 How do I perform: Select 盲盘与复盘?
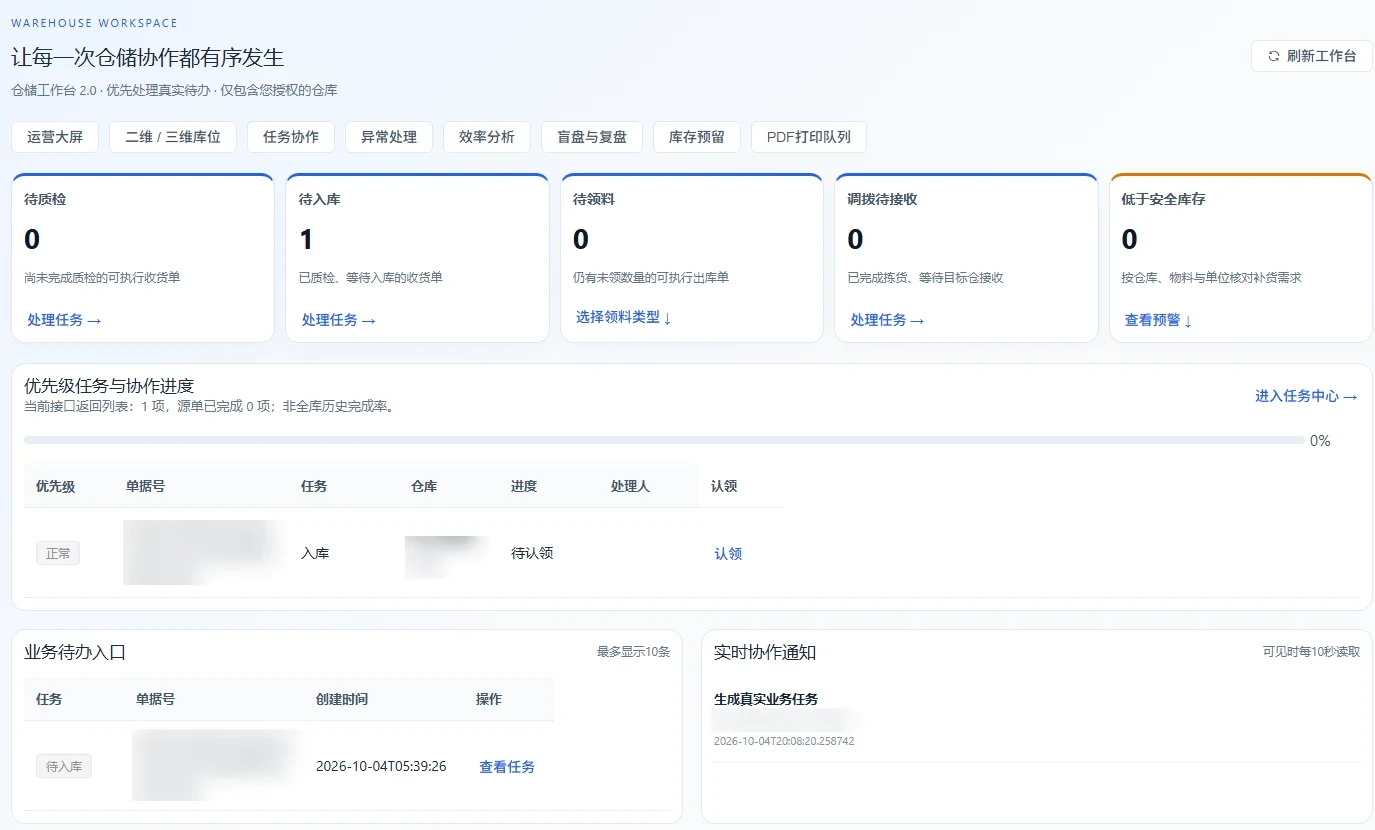click(592, 137)
